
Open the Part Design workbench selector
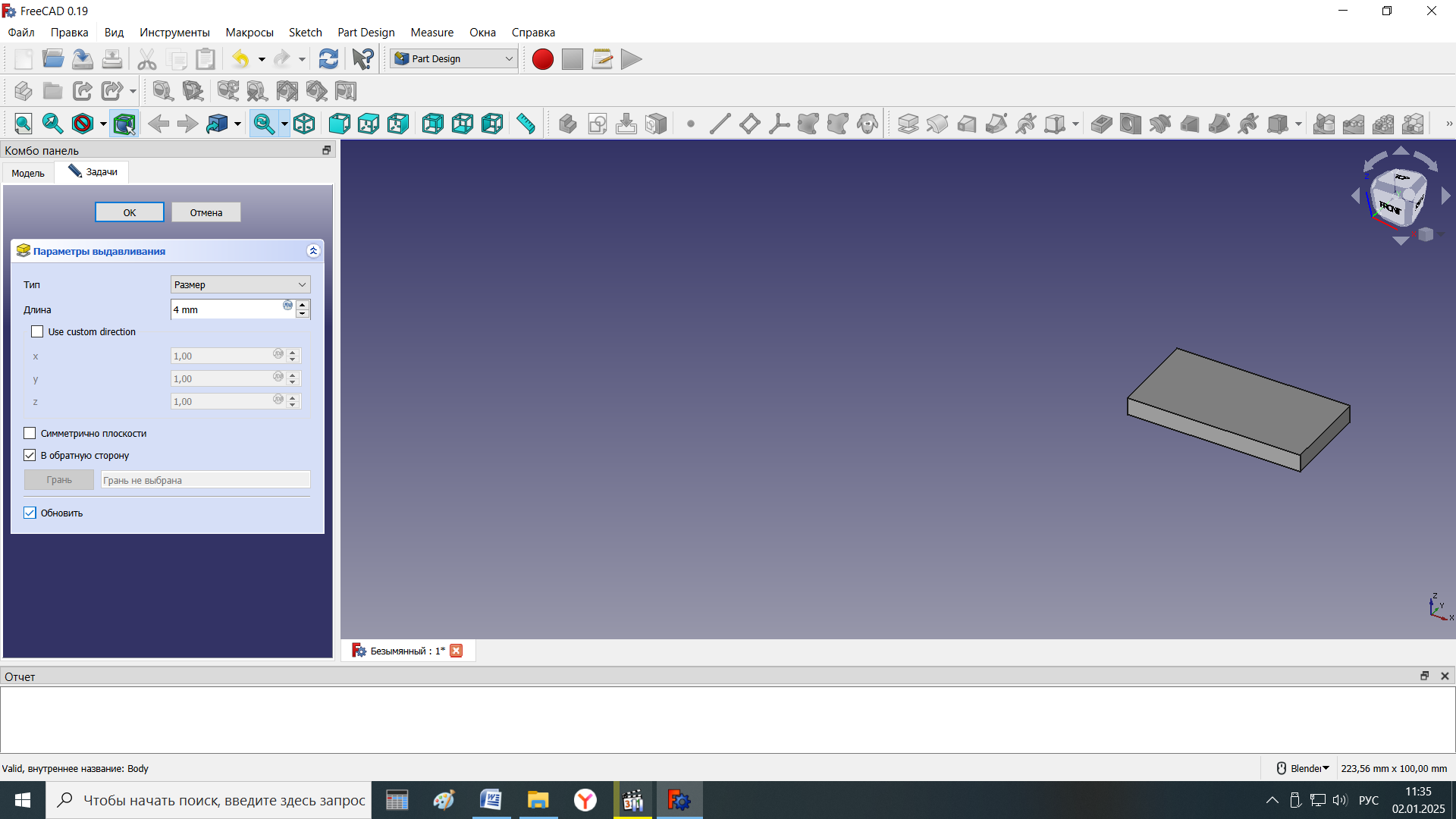[453, 59]
